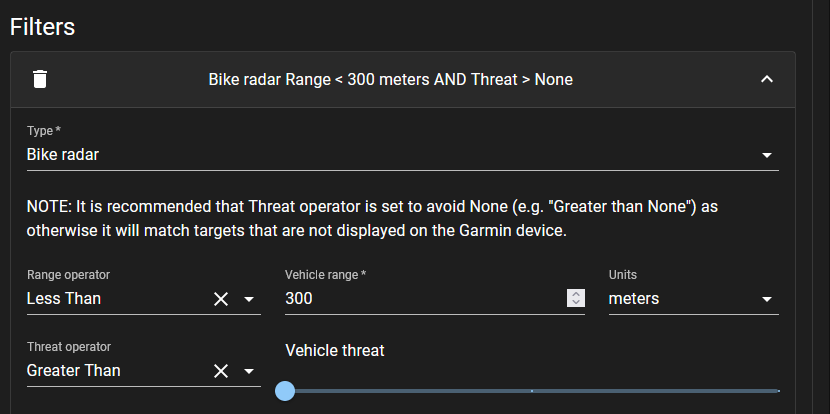Open the Threat operator dropdown arrow
This screenshot has width=830, height=414.
[x=249, y=371]
